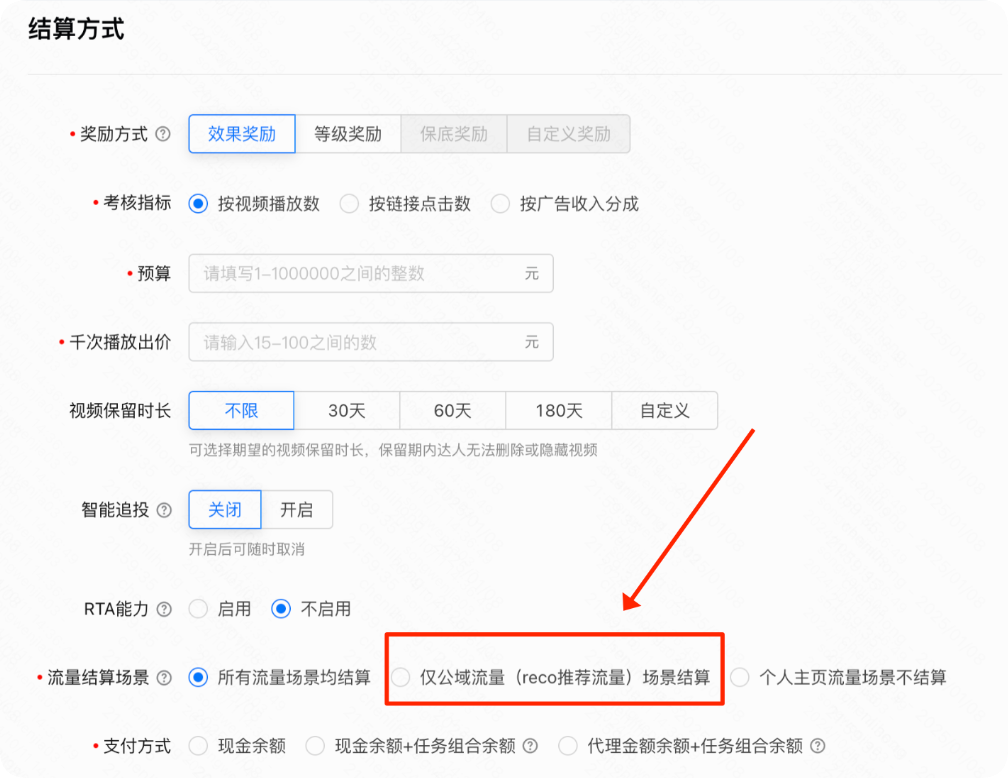The width and height of the screenshot is (1008, 778).
Task: Set video retention to 30天
Action: pyautogui.click(x=347, y=410)
